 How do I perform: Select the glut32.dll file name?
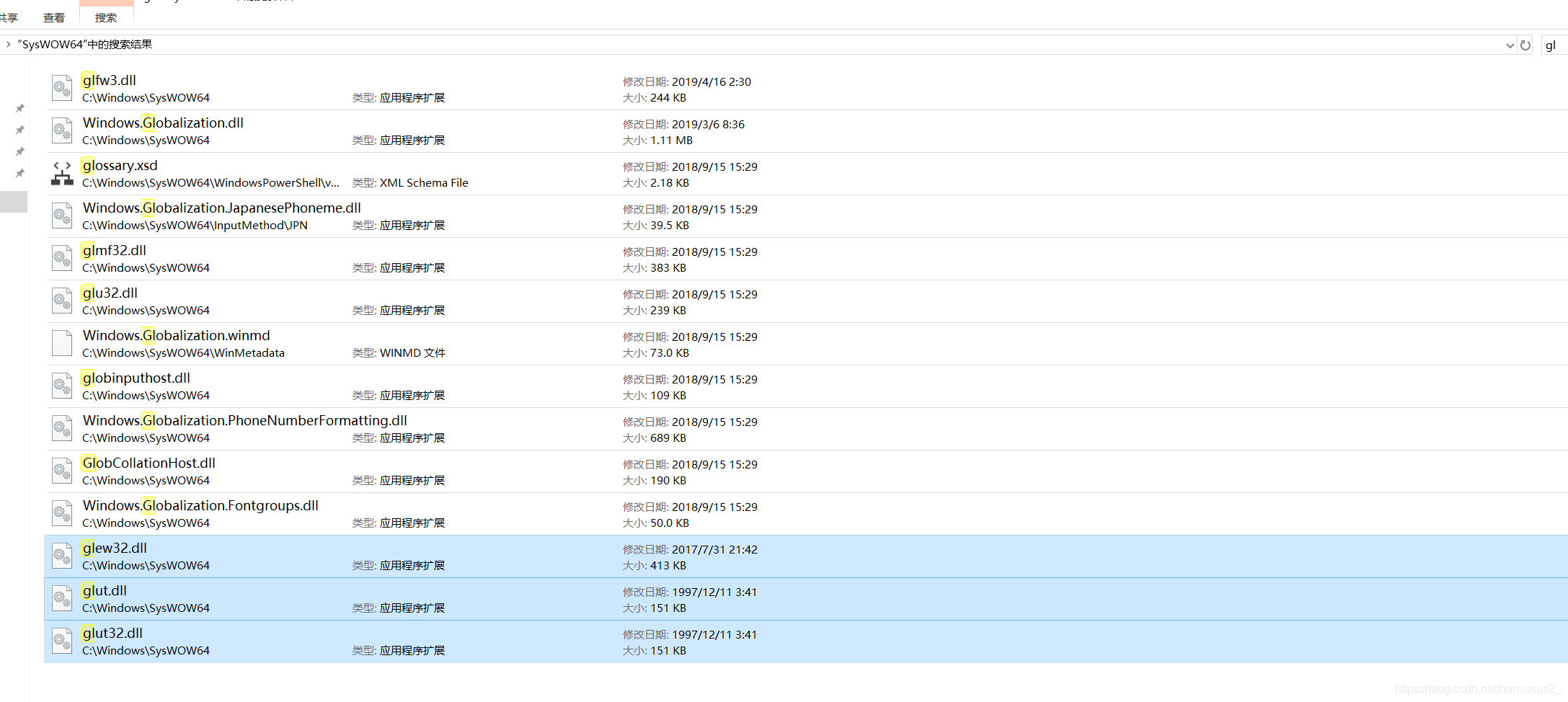click(112, 633)
